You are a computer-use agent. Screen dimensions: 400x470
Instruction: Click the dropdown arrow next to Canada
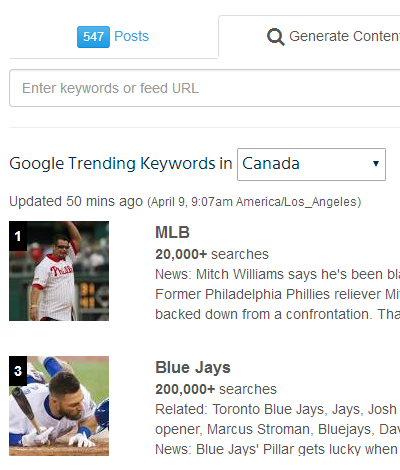click(376, 164)
